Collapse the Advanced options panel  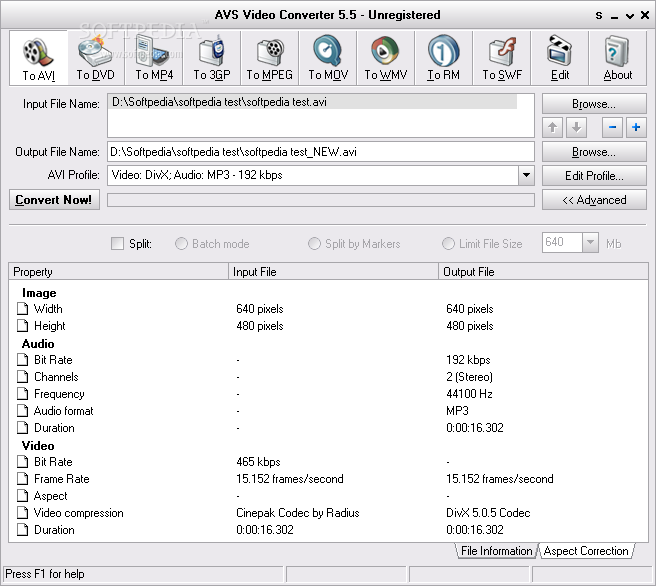pyautogui.click(x=594, y=200)
